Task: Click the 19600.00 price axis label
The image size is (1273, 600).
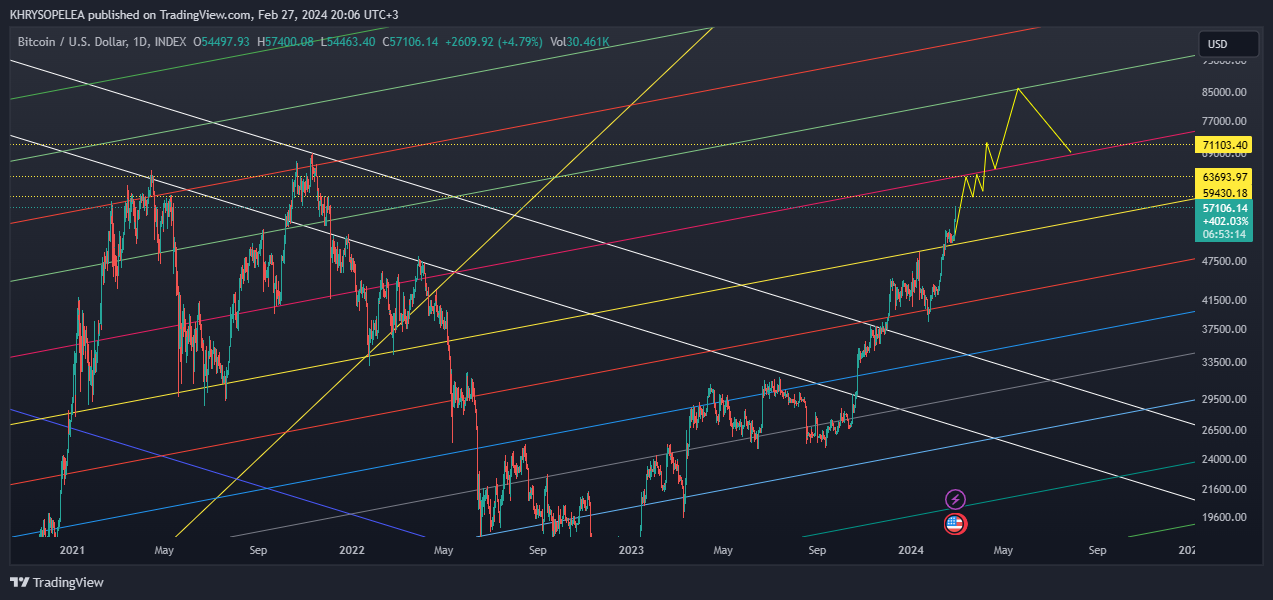Action: (1225, 518)
